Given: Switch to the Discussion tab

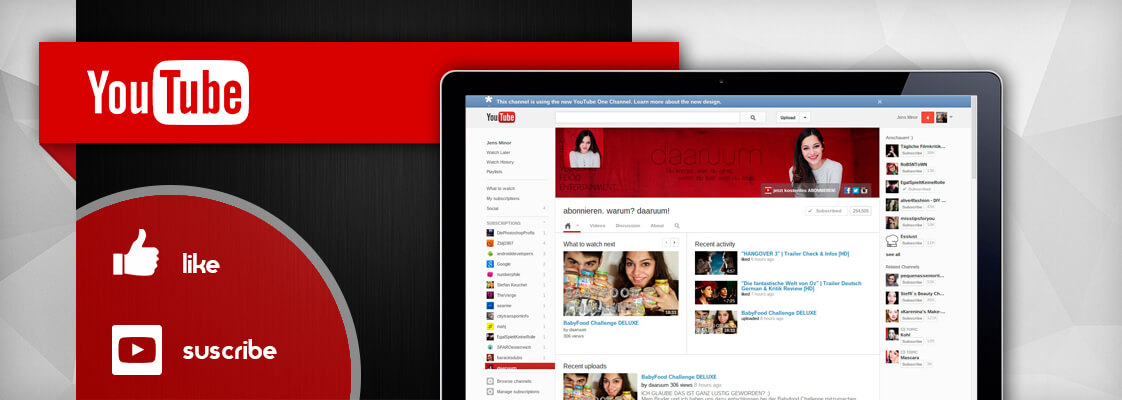Looking at the screenshot, I should (628, 225).
